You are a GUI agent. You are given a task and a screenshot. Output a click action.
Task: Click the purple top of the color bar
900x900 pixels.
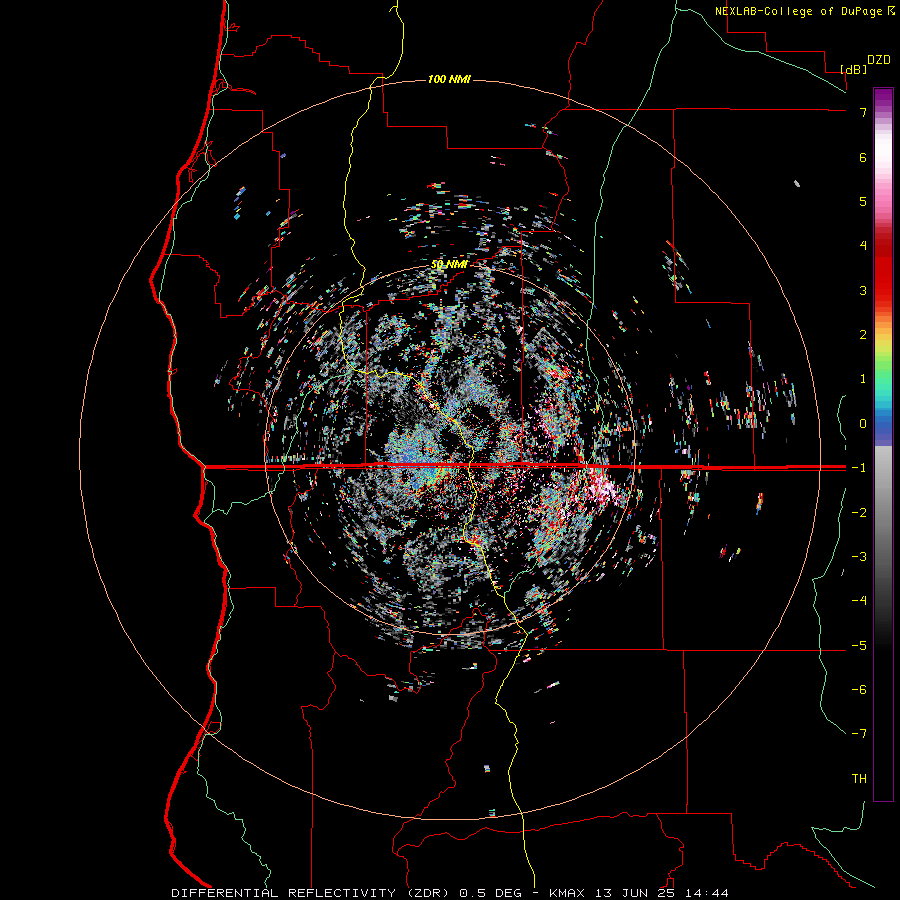883,96
